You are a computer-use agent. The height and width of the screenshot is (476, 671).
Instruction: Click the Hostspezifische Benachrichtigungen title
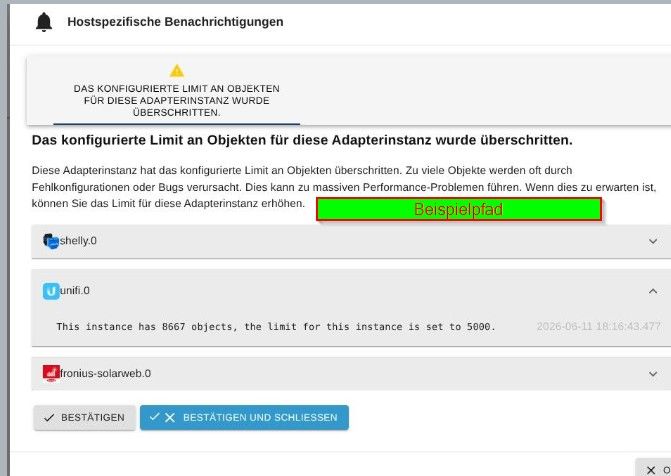pyautogui.click(x=175, y=22)
